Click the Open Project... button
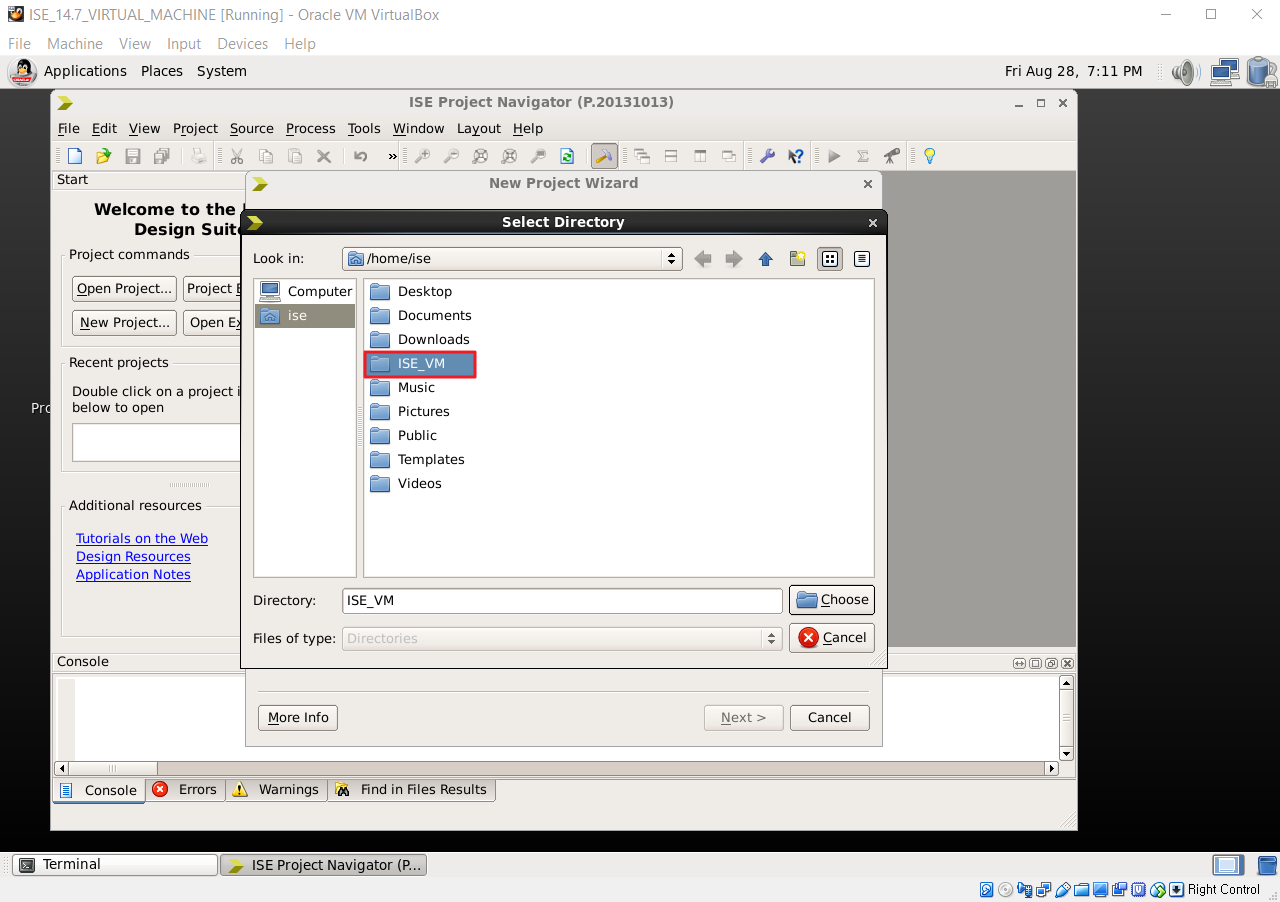 point(125,289)
